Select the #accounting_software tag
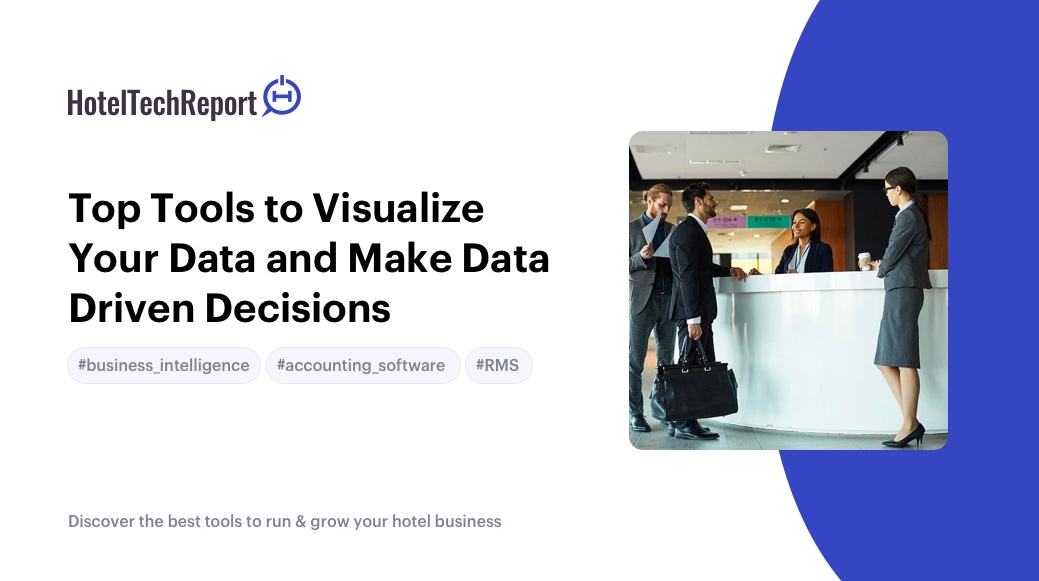This screenshot has height=581, width=1039. (x=362, y=365)
